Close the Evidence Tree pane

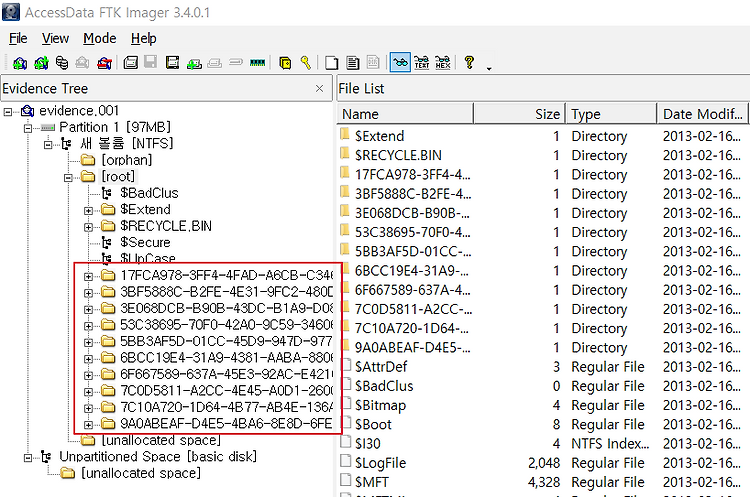tap(320, 88)
